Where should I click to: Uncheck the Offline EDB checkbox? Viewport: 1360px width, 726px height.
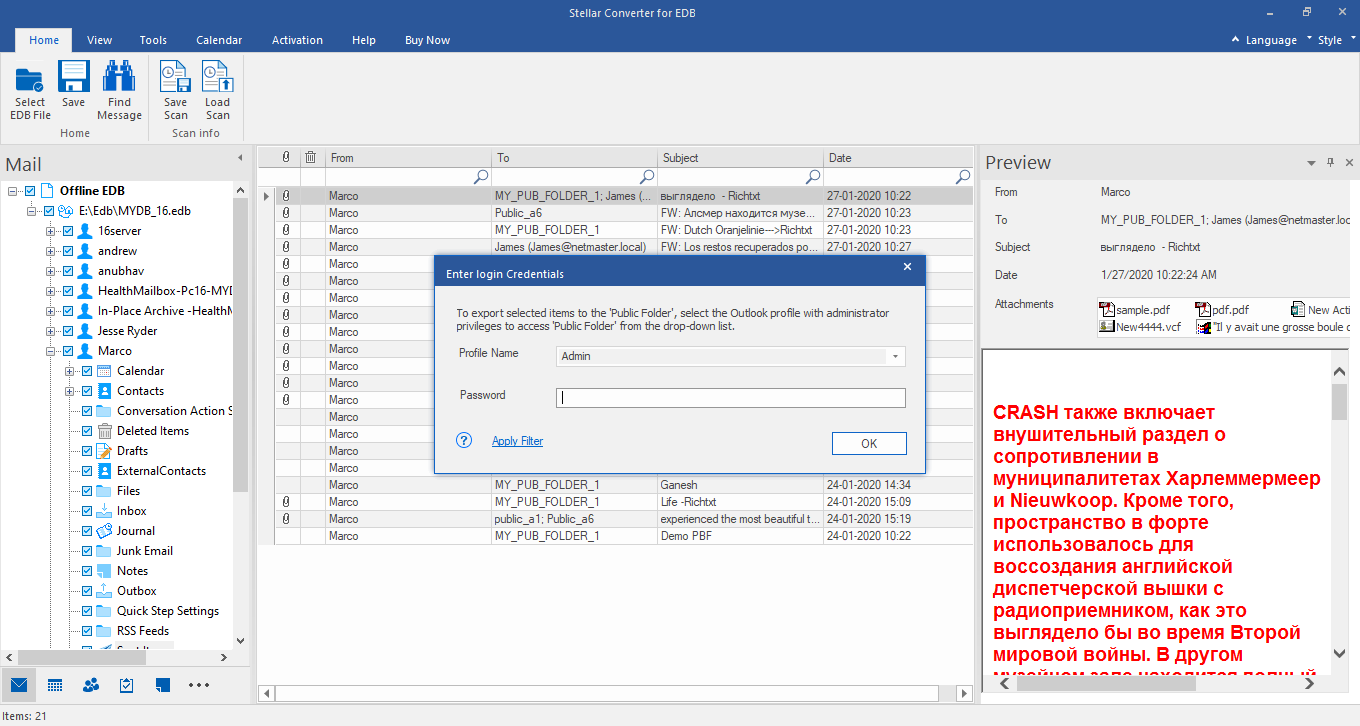30,191
